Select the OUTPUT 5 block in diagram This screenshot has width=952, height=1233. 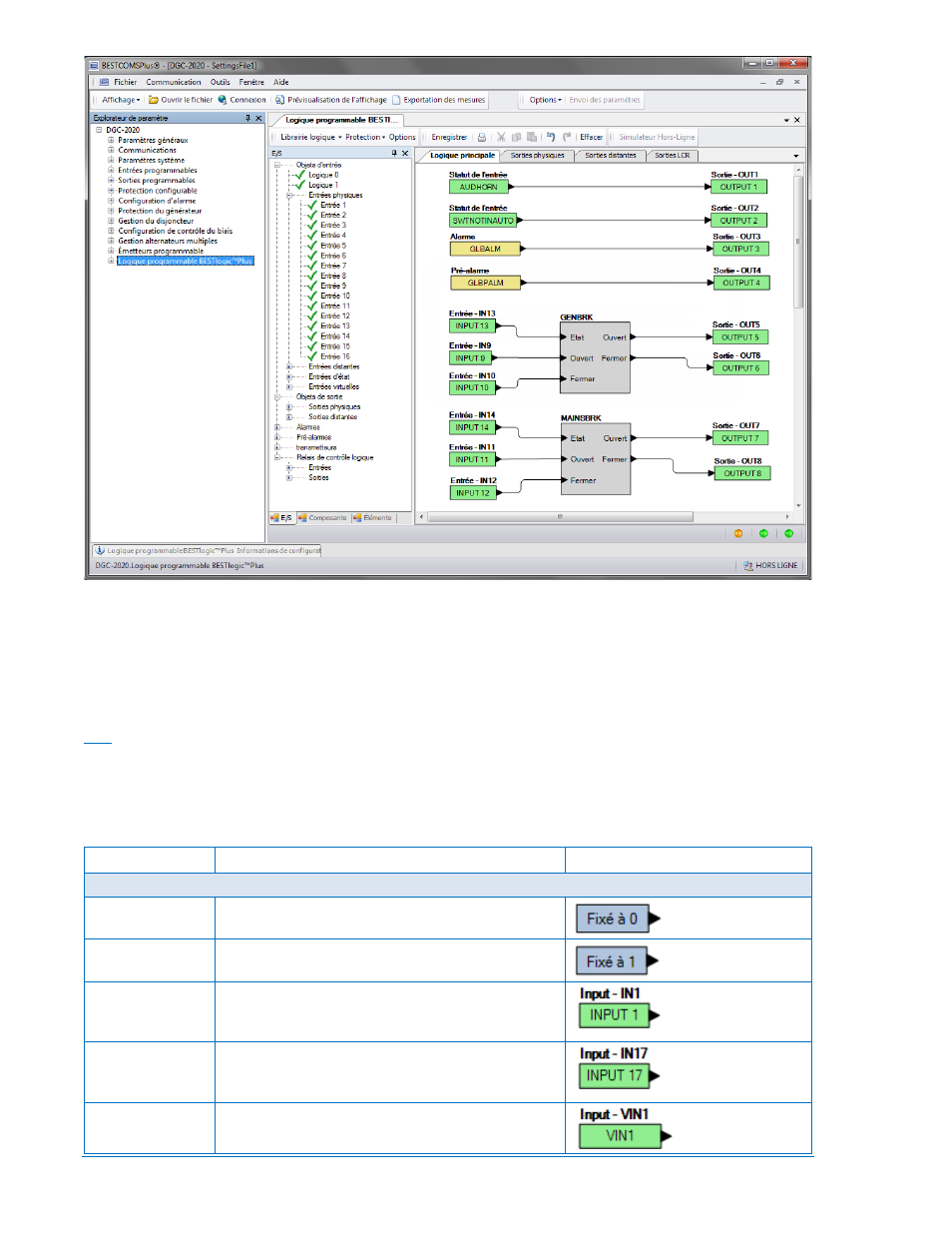tap(740, 337)
